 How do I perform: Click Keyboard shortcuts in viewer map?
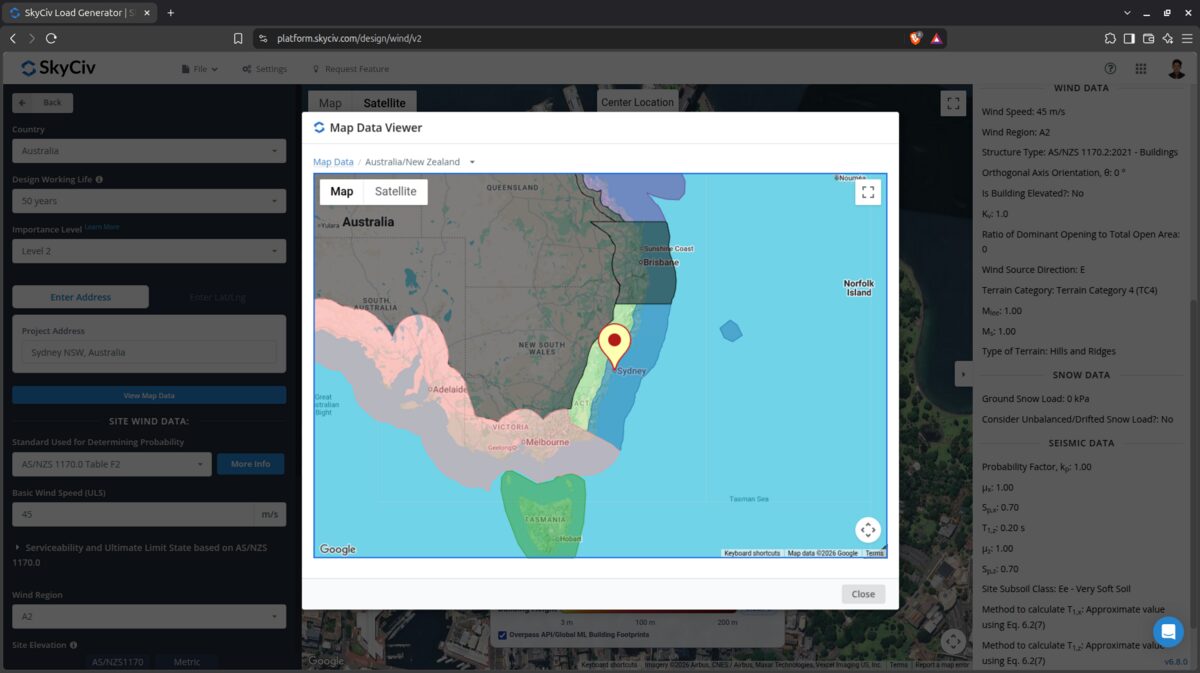(x=752, y=553)
